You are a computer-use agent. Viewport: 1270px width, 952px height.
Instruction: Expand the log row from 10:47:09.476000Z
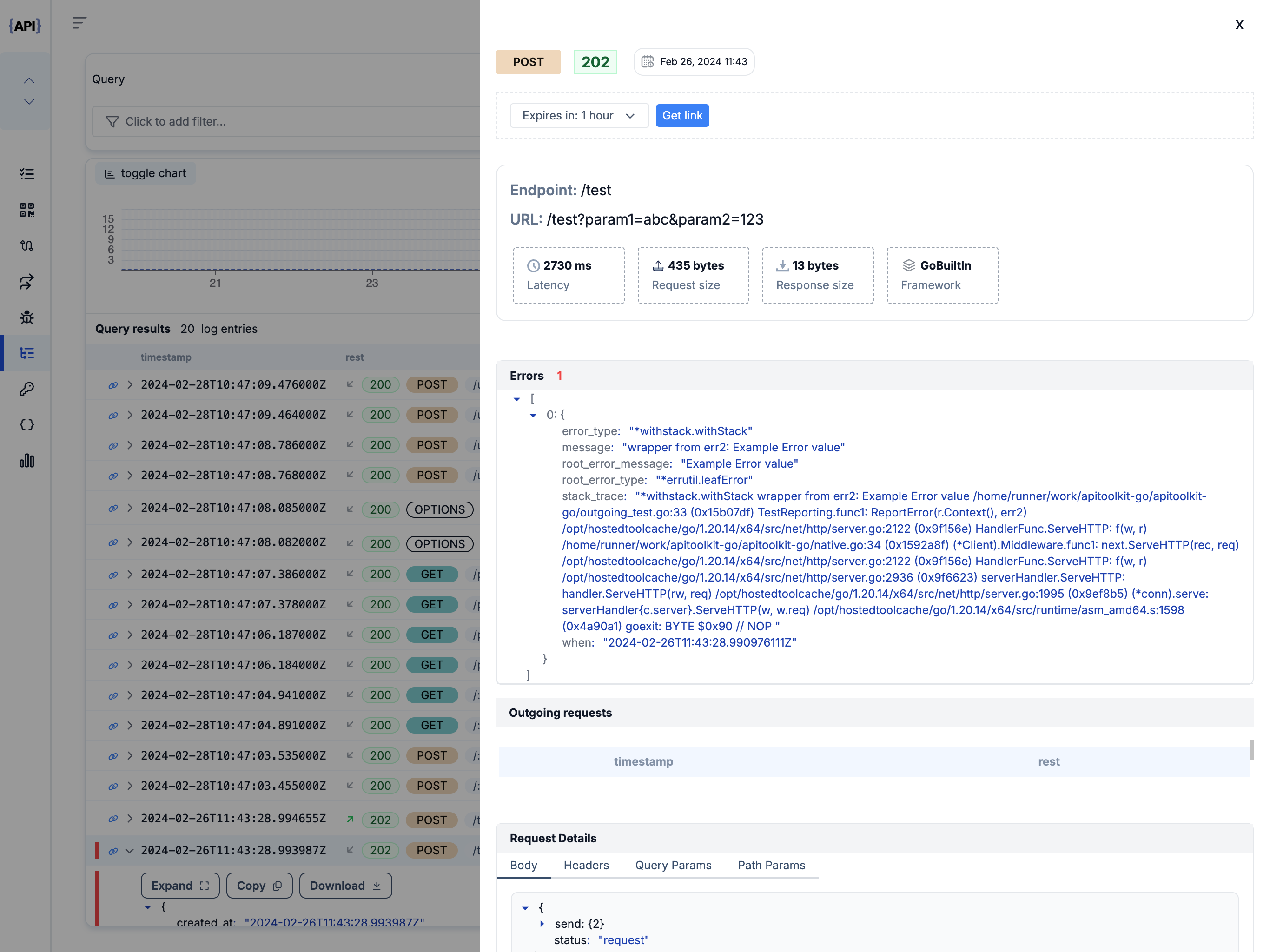[x=129, y=385]
